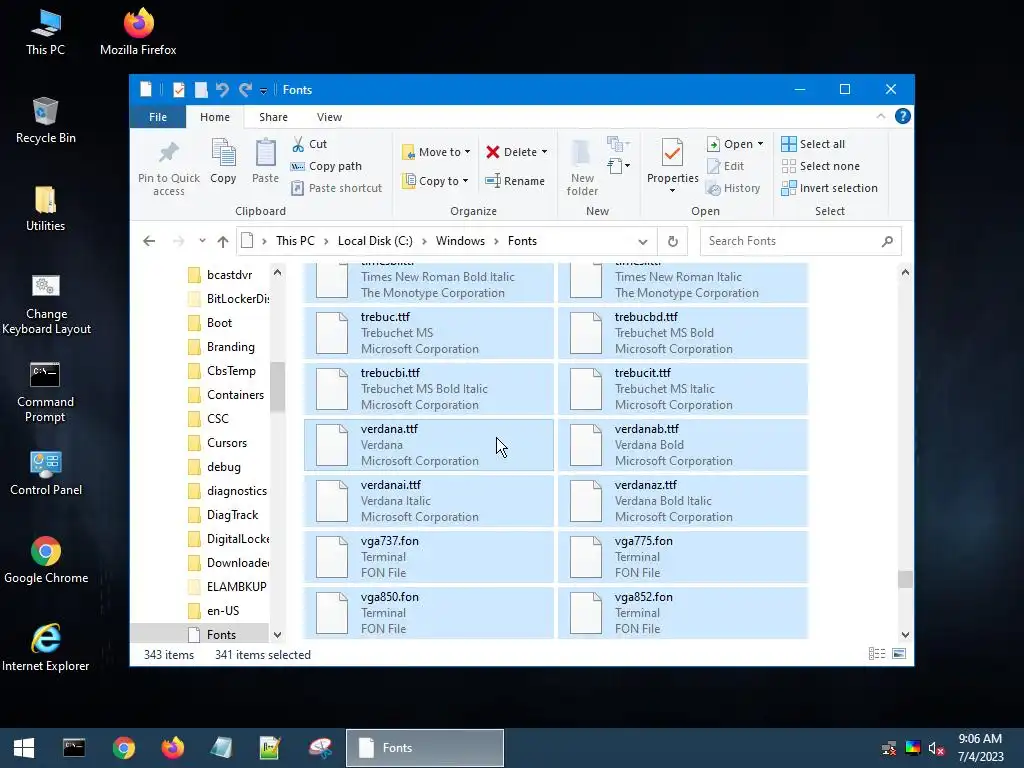
Task: Open Control Panel desktop shortcut
Action: point(46,473)
